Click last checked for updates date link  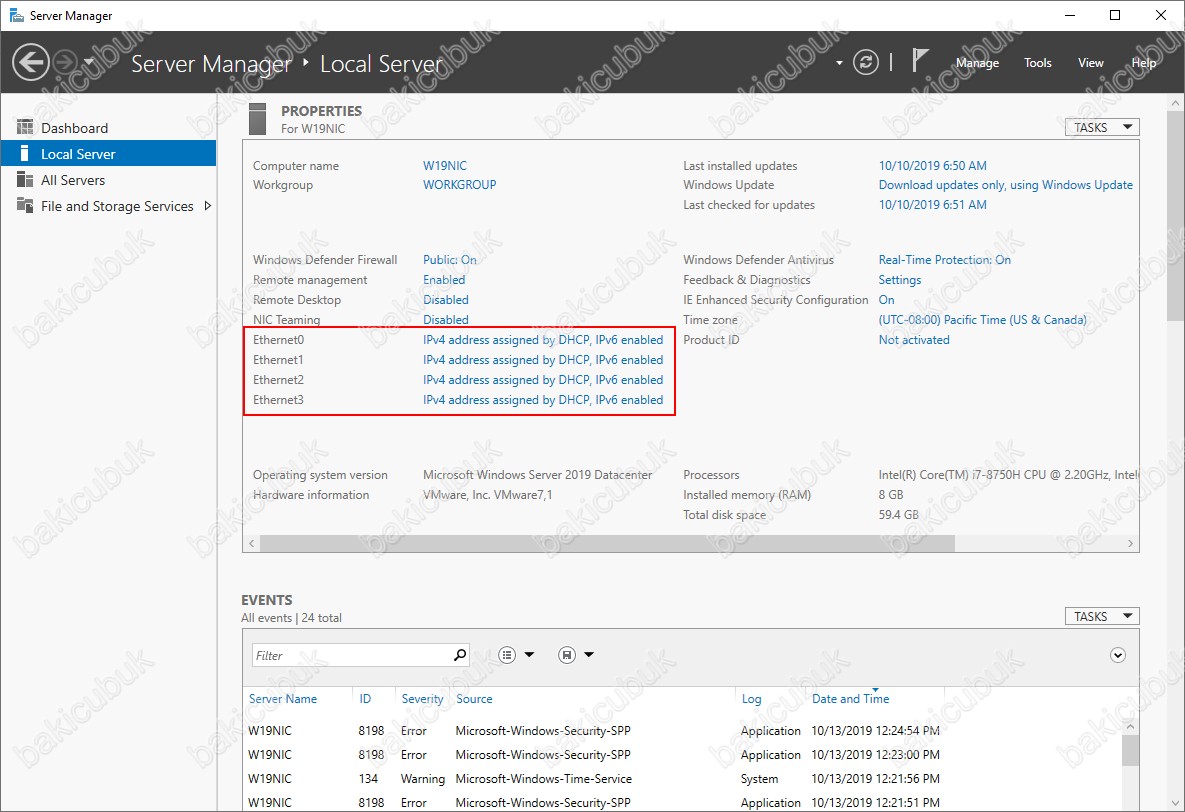933,204
